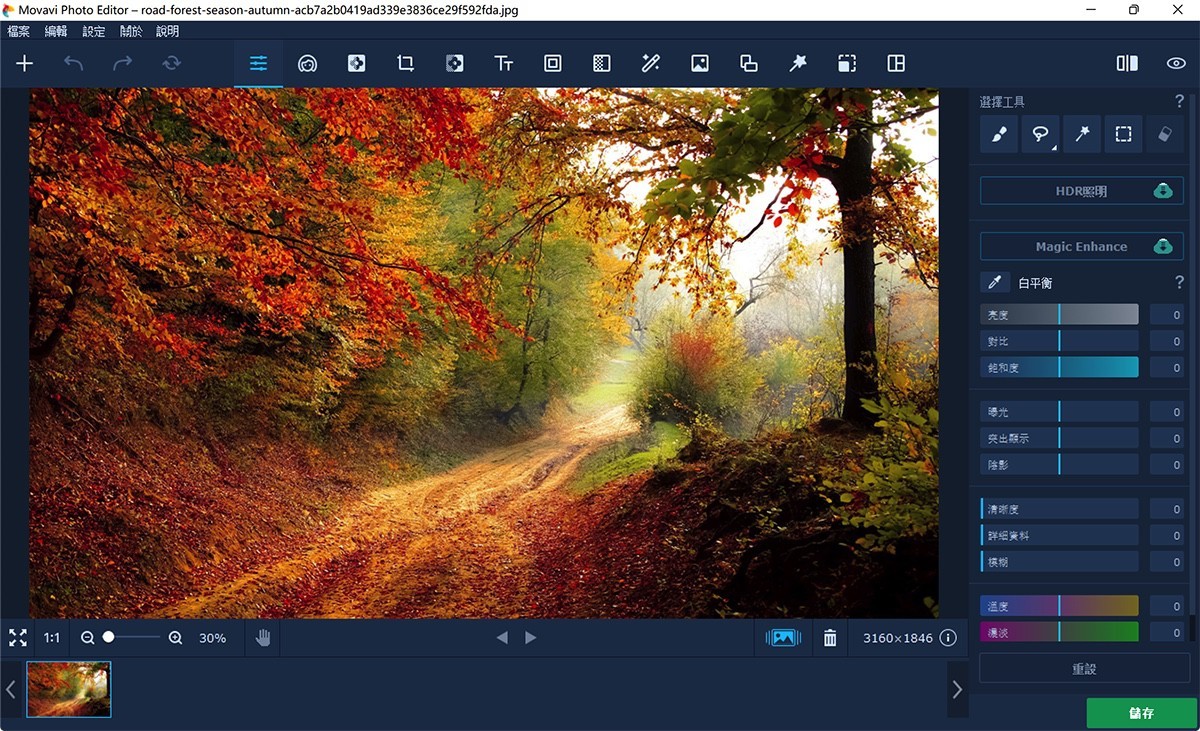Select the Brush selection tool in 選擇工具
The image size is (1200, 731).
(x=998, y=133)
